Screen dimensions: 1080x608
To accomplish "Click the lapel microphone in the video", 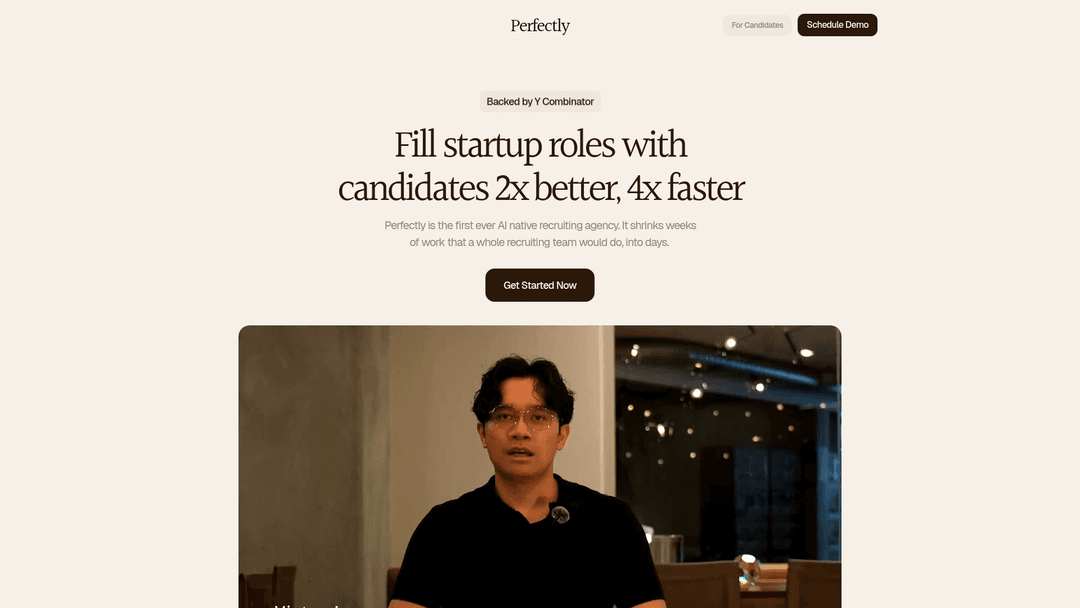I will tap(560, 514).
